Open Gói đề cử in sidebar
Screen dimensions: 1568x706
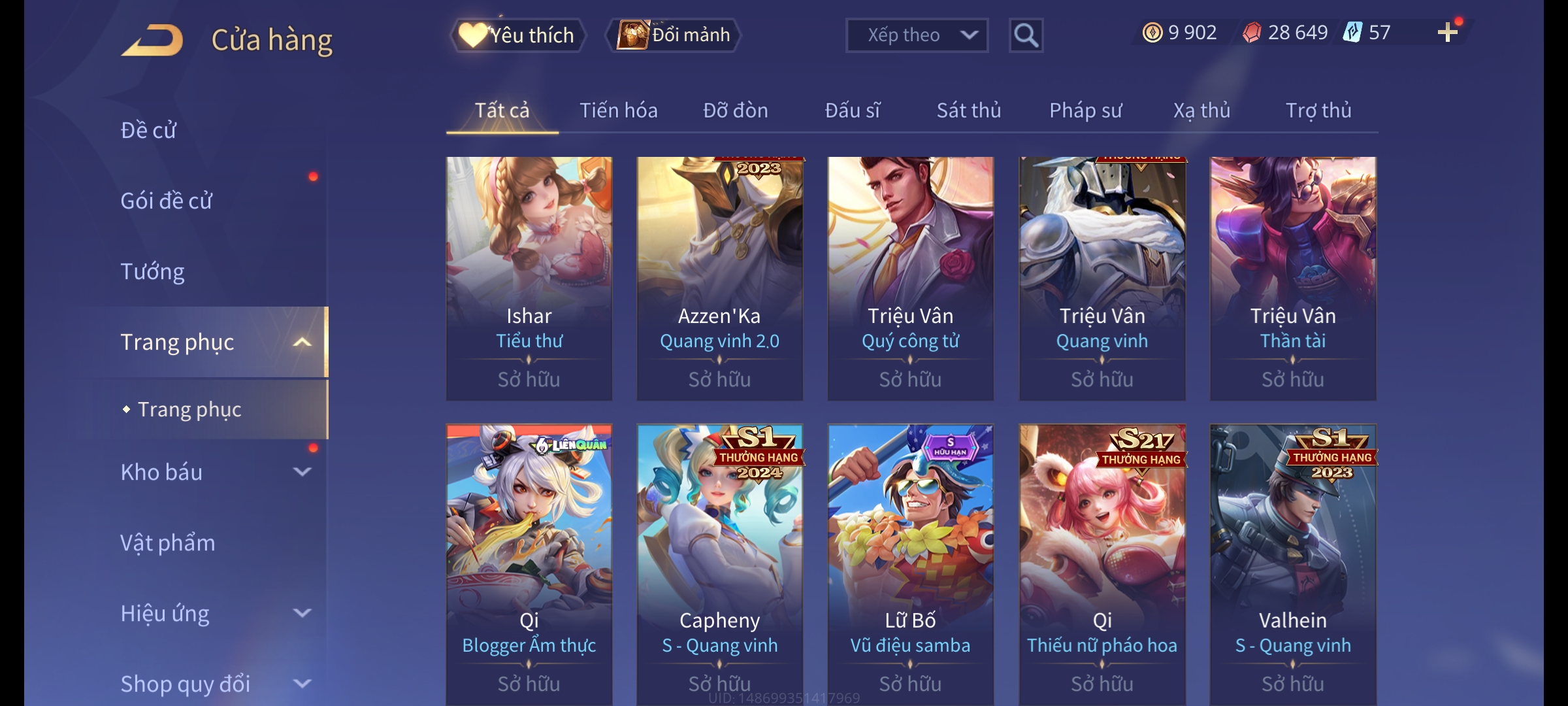coord(167,201)
